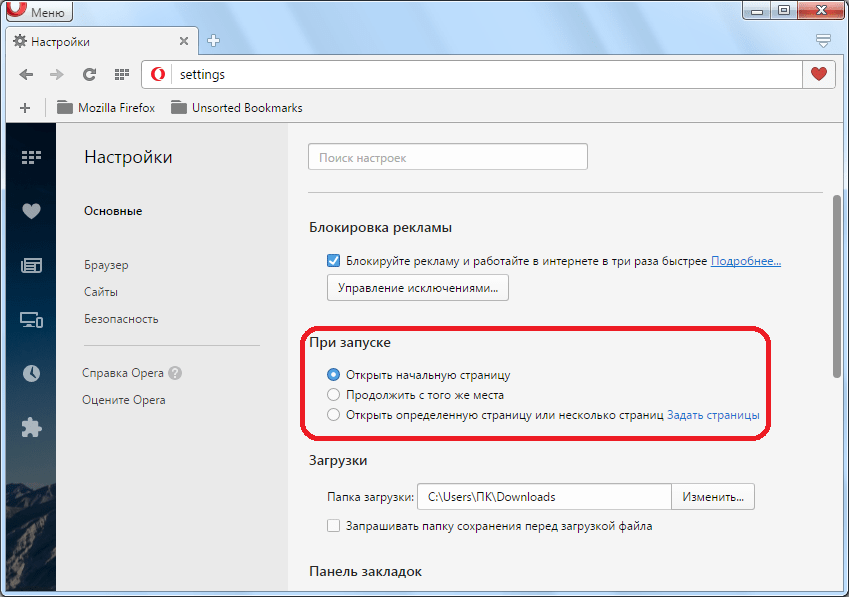
Task: Select the Безопасность settings section
Action: [x=121, y=319]
